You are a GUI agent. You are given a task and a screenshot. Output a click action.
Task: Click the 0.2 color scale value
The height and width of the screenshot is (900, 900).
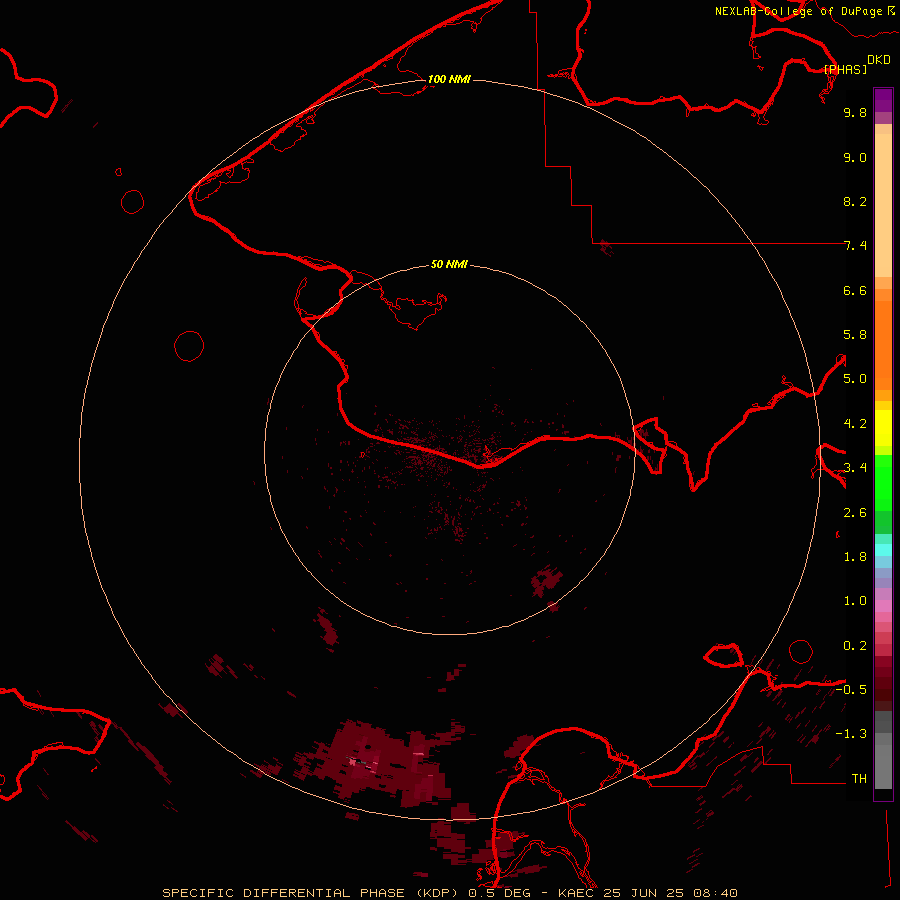tap(855, 646)
